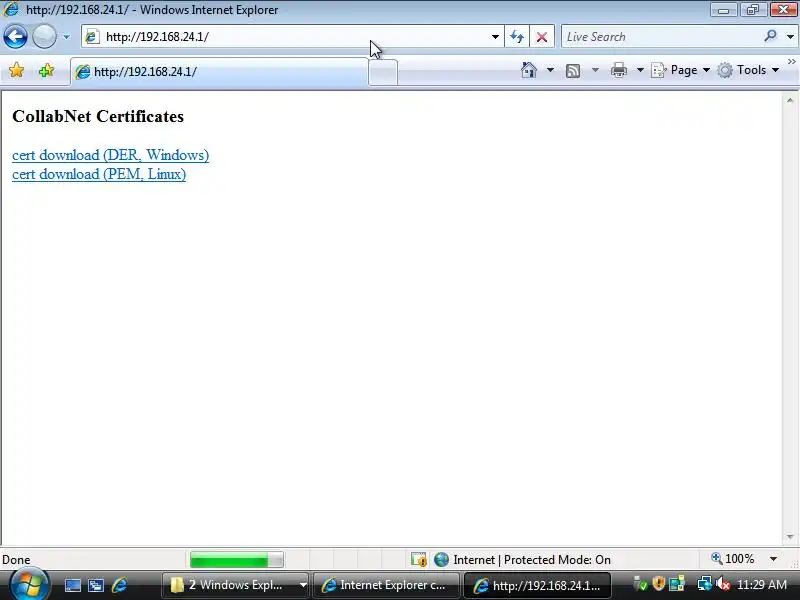Viewport: 800px width, 600px height.
Task: Click the muted volume tray icon
Action: coord(722,583)
